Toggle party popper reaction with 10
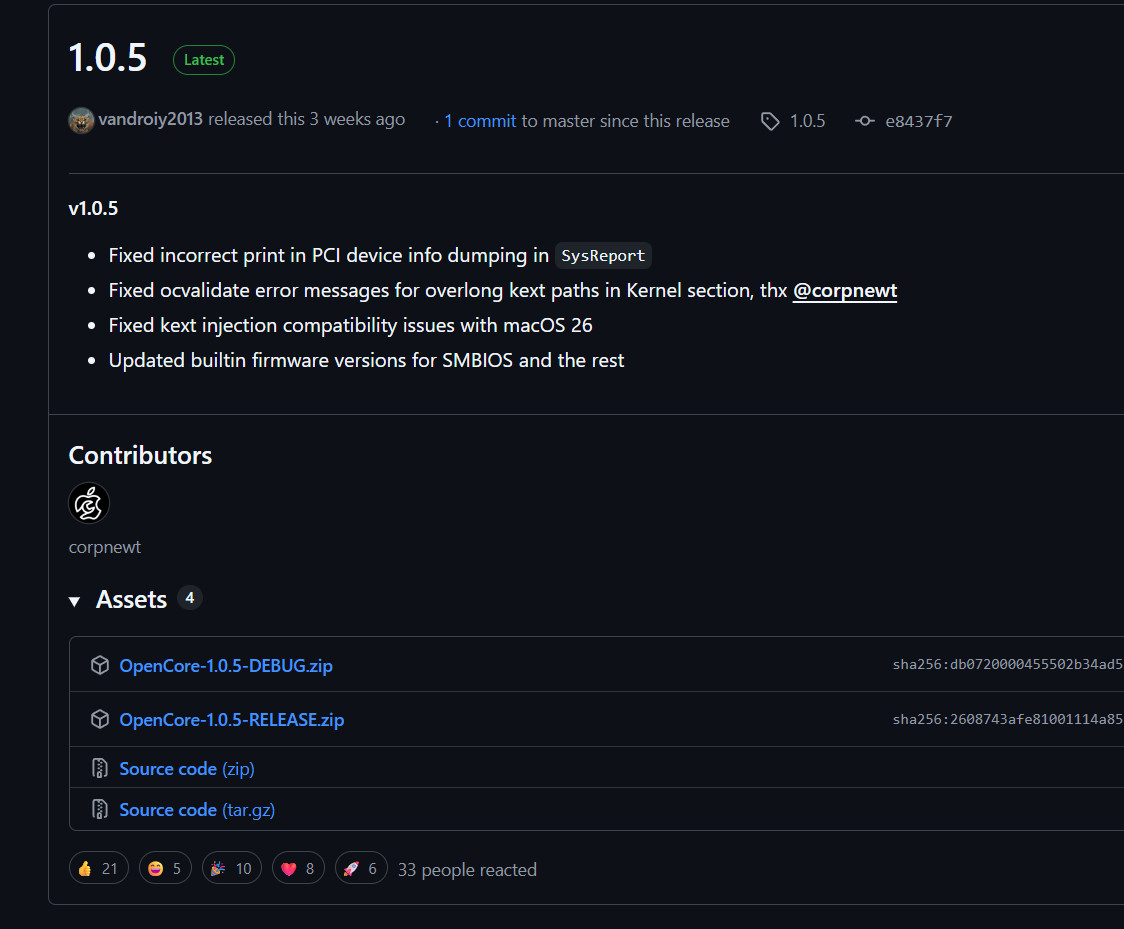1124x929 pixels. (232, 869)
